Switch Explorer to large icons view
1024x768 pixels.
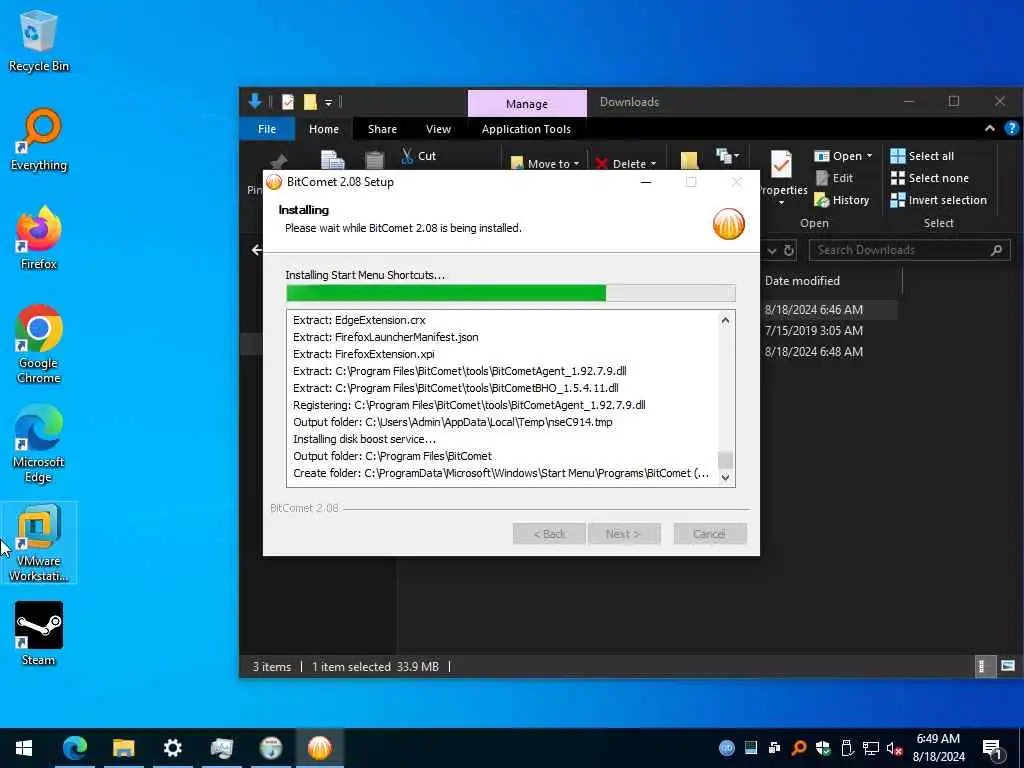click(x=1008, y=666)
